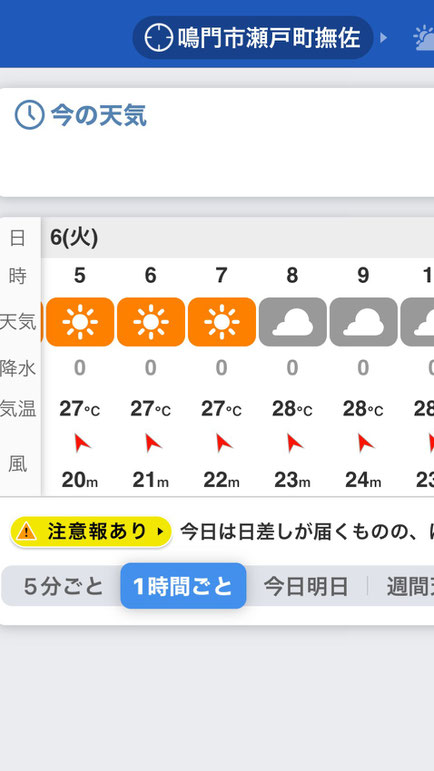Viewport: 434px width, 771px height.
Task: Tap the wind direction arrow for 9 o'clock
Action: tap(366, 443)
